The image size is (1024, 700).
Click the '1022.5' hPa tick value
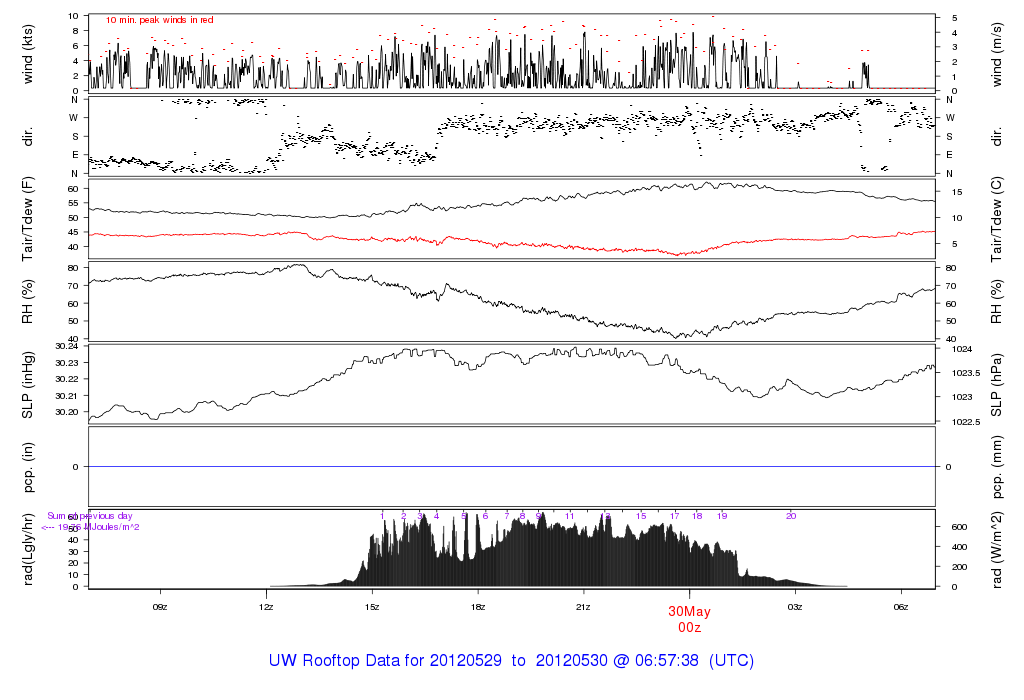[966, 422]
